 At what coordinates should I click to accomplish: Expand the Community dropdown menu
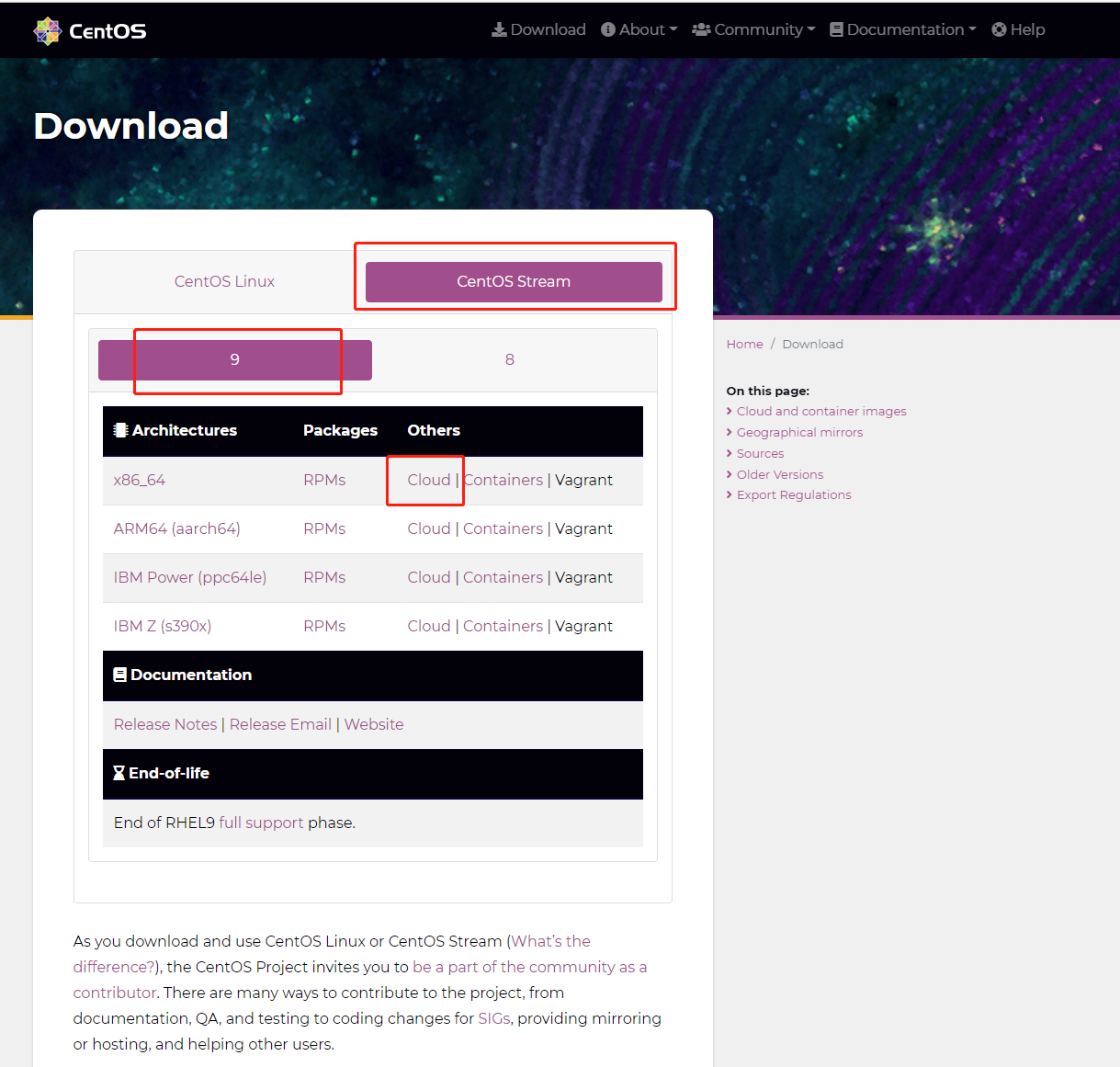pyautogui.click(x=753, y=29)
